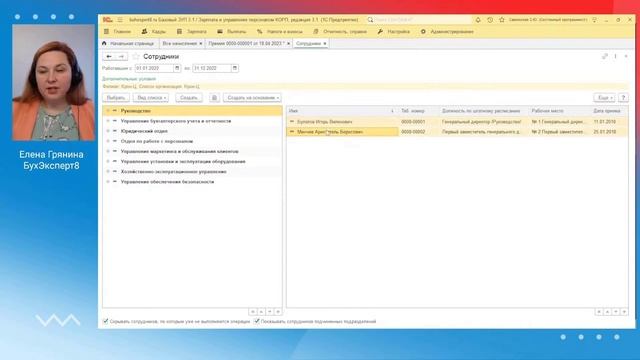The width and height of the screenshot is (640, 360).
Task: Jump to last row in departments tree
Action: click(x=278, y=312)
